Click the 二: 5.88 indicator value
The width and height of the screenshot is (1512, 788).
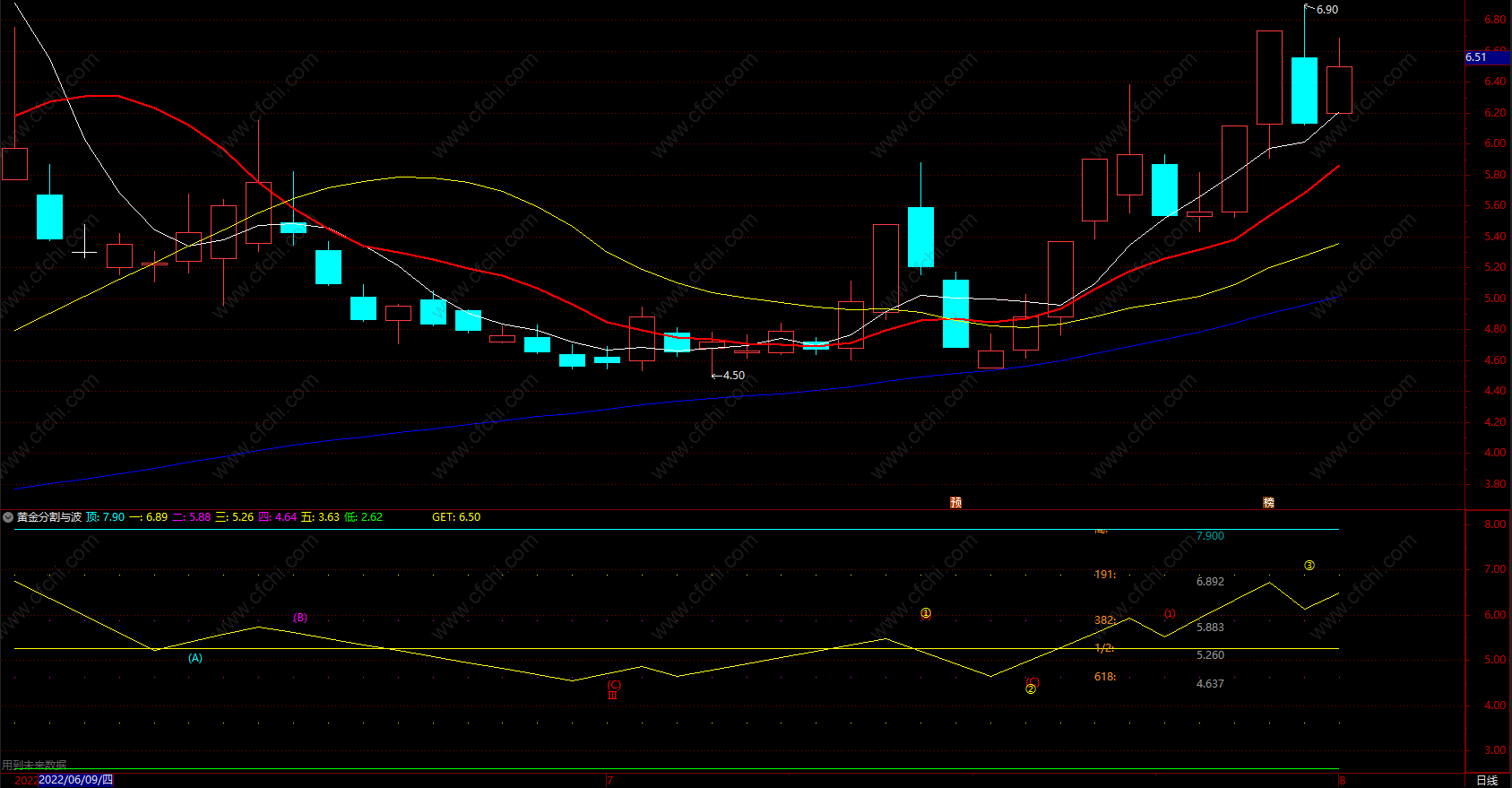click(192, 517)
